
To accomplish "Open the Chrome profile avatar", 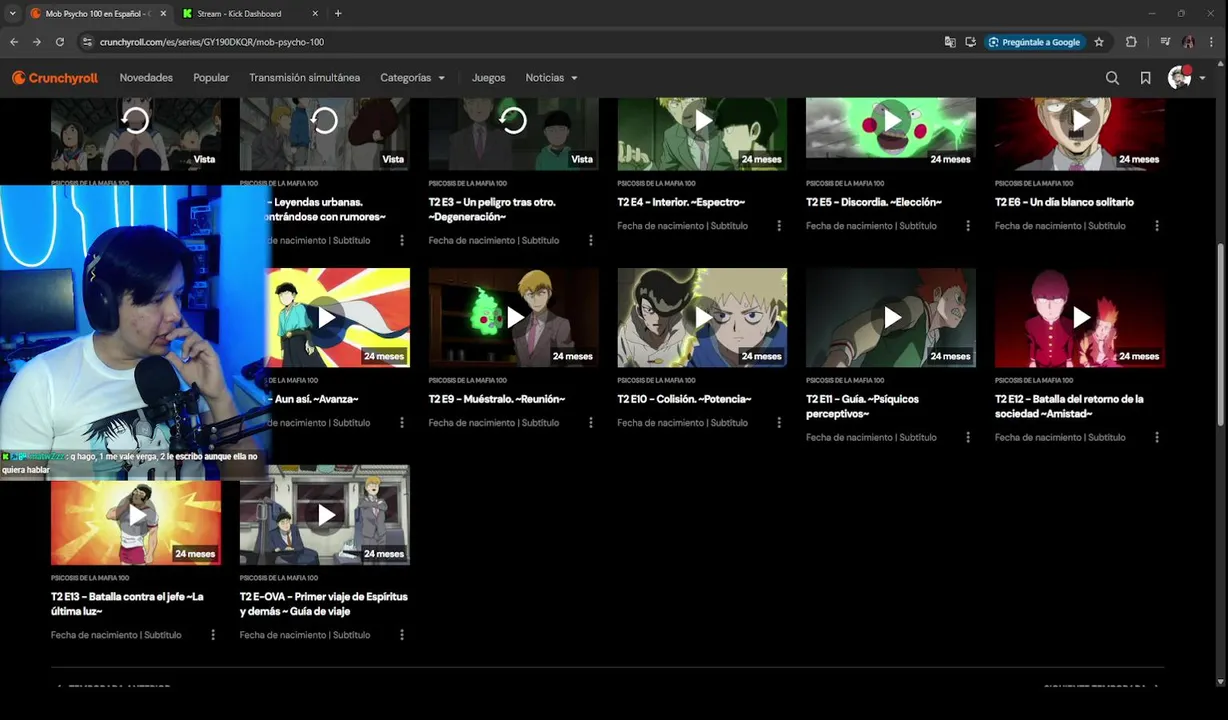I will pyautogui.click(x=1188, y=42).
